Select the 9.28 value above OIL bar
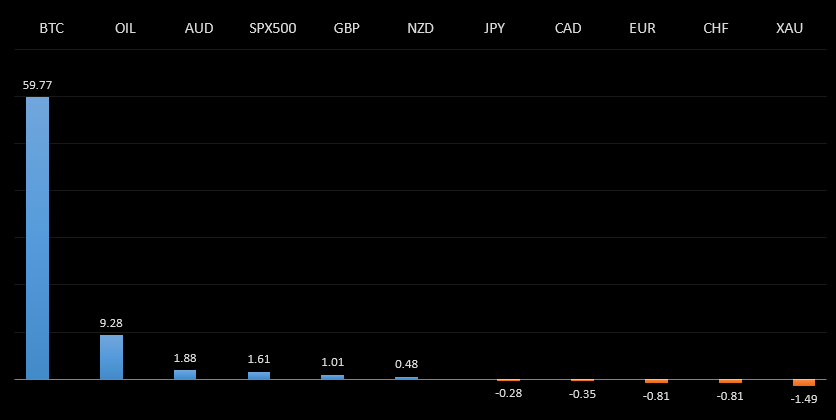This screenshot has width=836, height=420. (111, 323)
